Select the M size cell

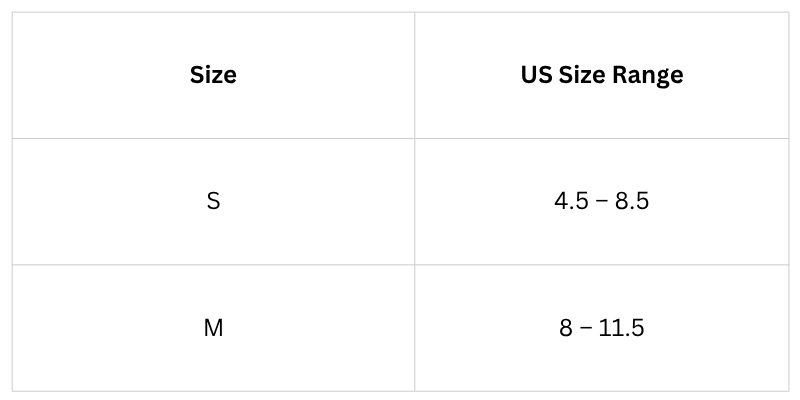coord(213,327)
